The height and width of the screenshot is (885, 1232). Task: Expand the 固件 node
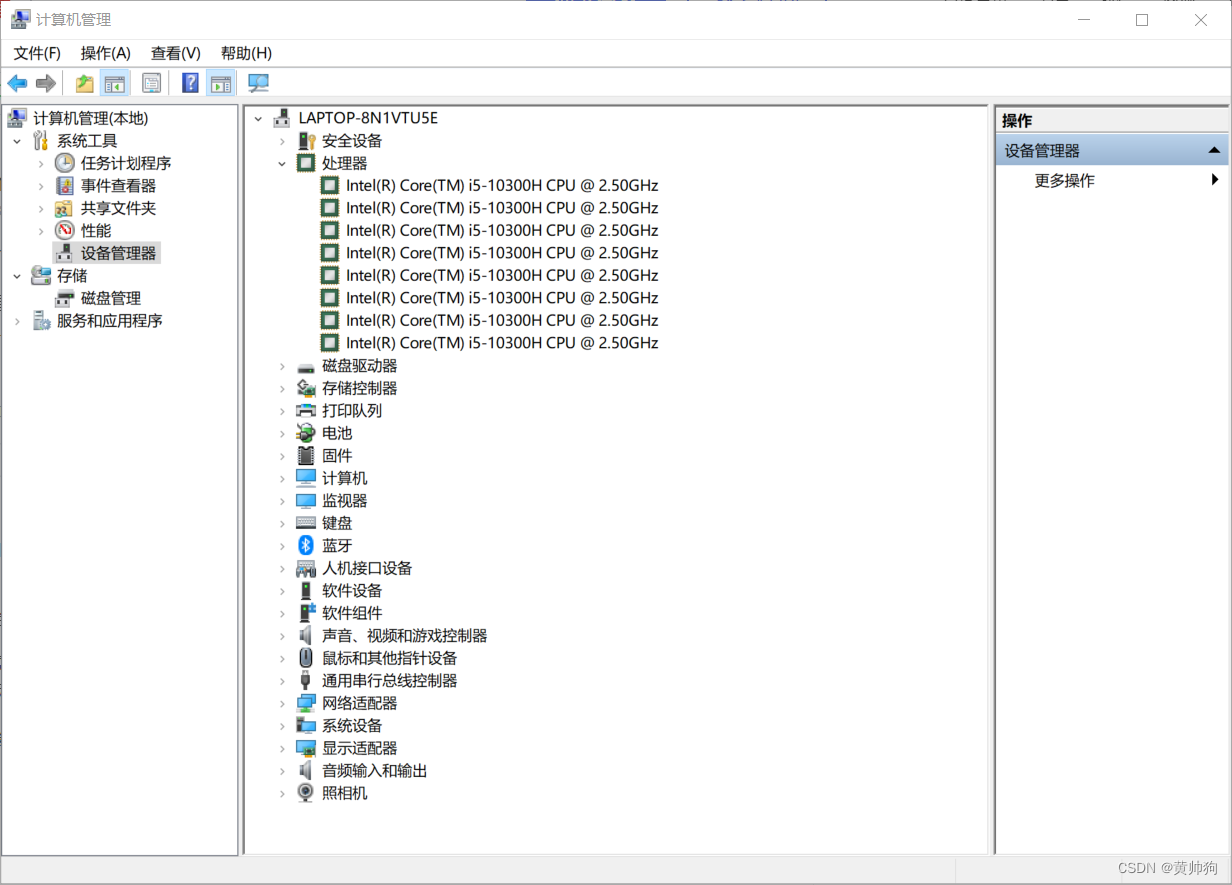tap(282, 456)
